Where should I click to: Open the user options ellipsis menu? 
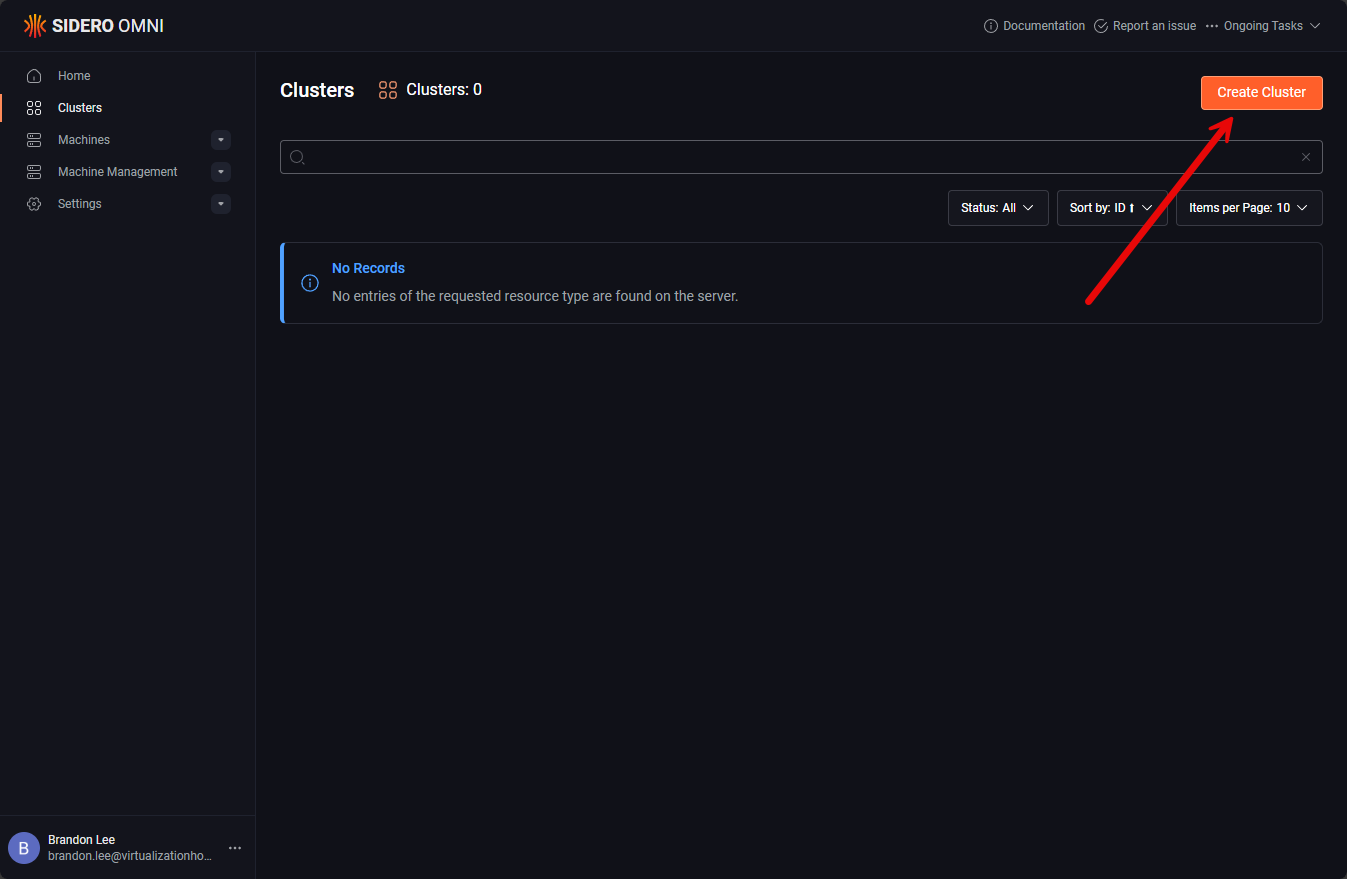coord(235,848)
